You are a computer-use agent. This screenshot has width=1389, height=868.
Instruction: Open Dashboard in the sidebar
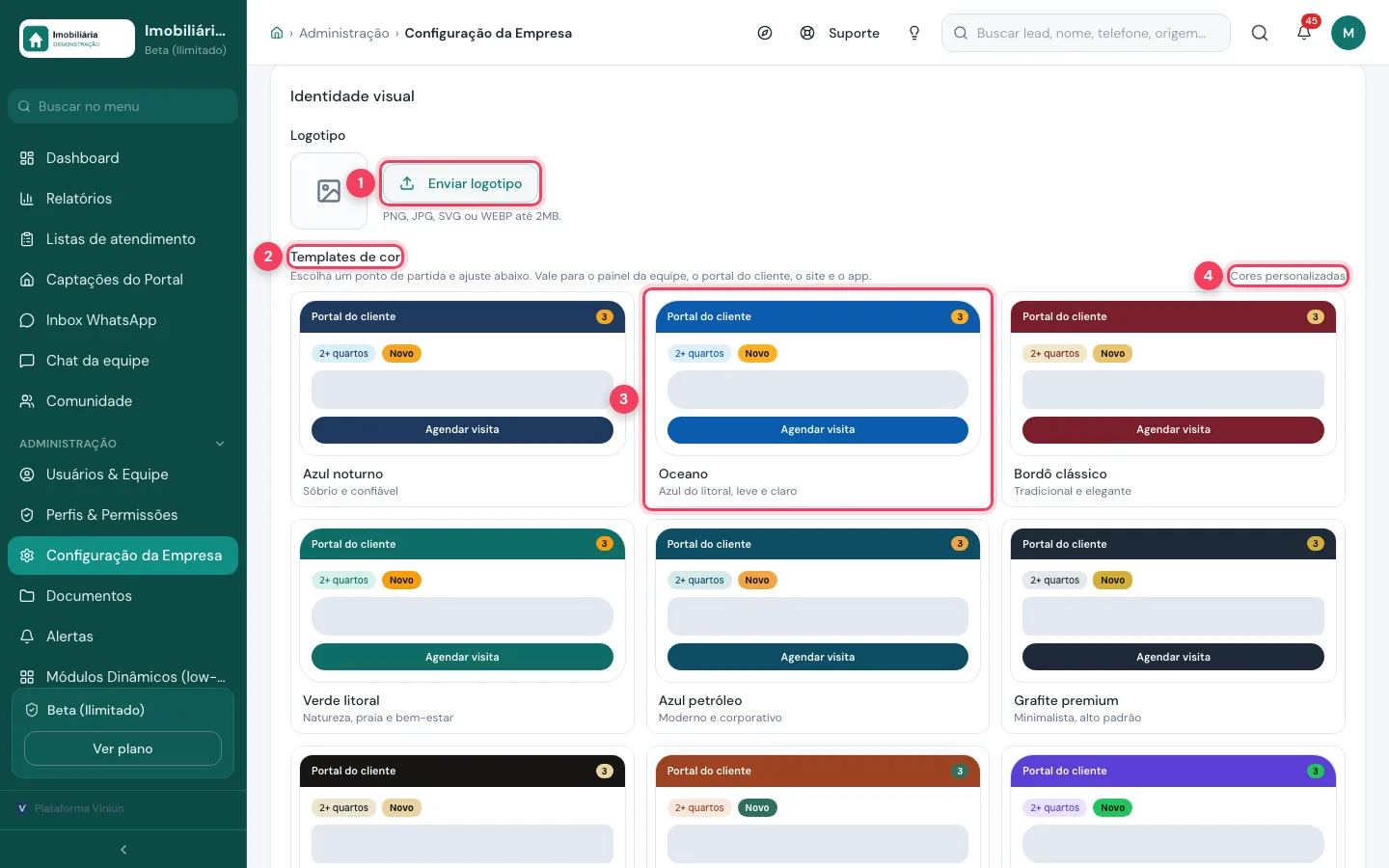(123, 158)
